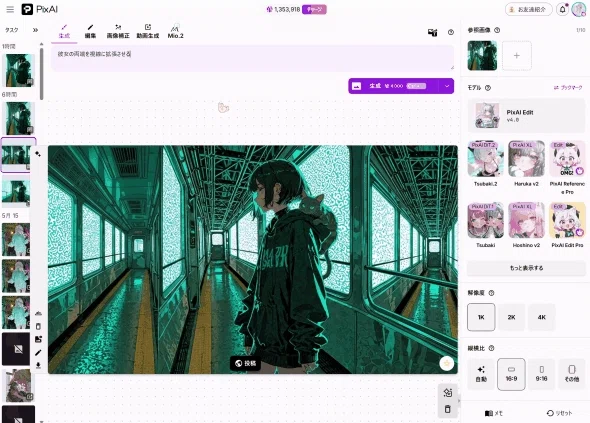Click the gift box icon above the prompt
Viewport: 590px width, 423px height.
(433, 32)
